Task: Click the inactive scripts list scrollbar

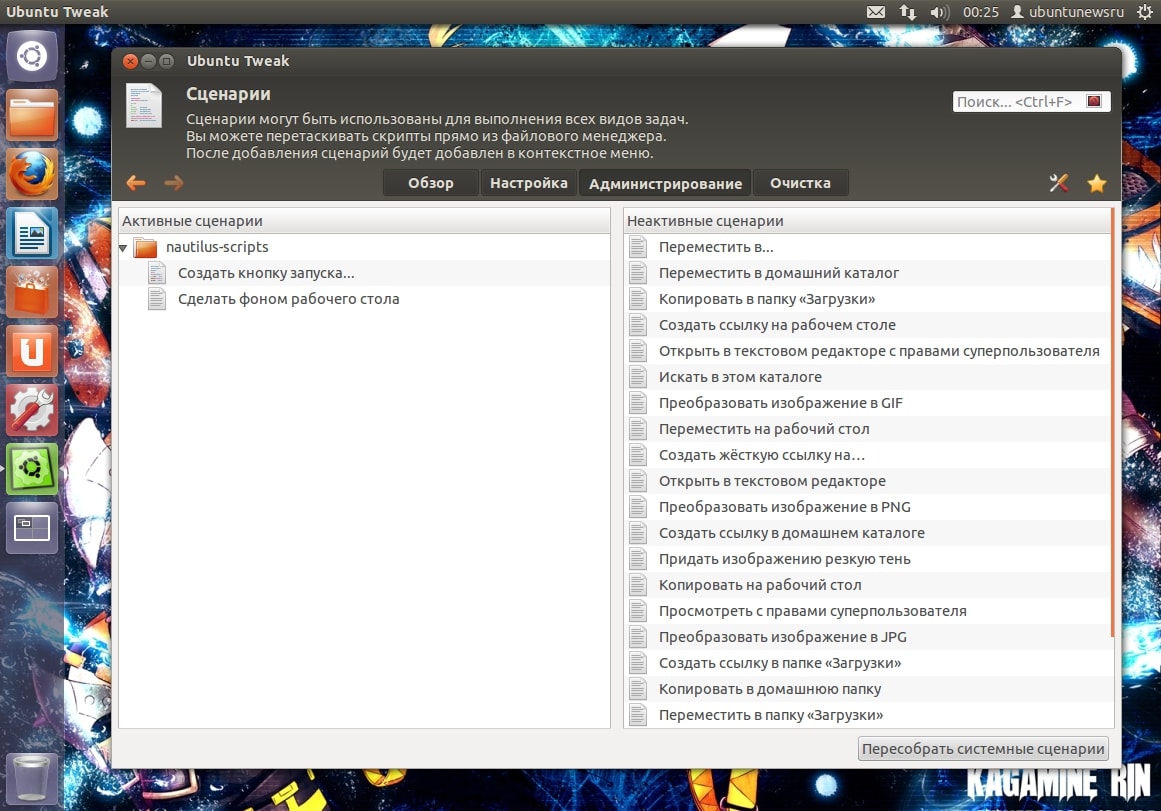Action: [x=1113, y=422]
